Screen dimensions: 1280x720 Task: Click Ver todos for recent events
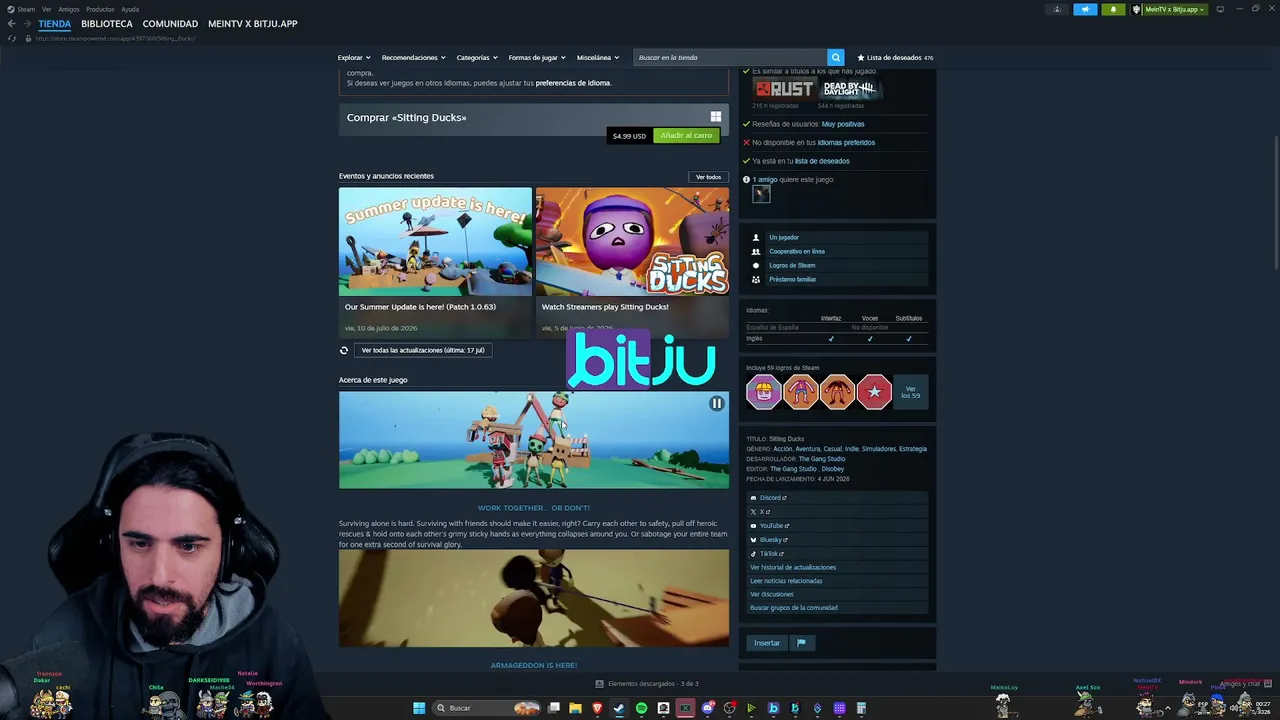click(708, 177)
